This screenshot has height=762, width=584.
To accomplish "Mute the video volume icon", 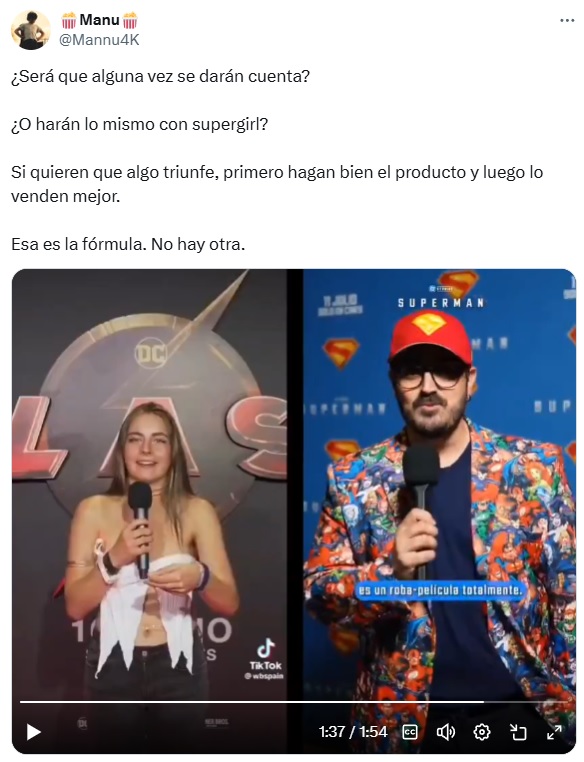I will [x=446, y=732].
